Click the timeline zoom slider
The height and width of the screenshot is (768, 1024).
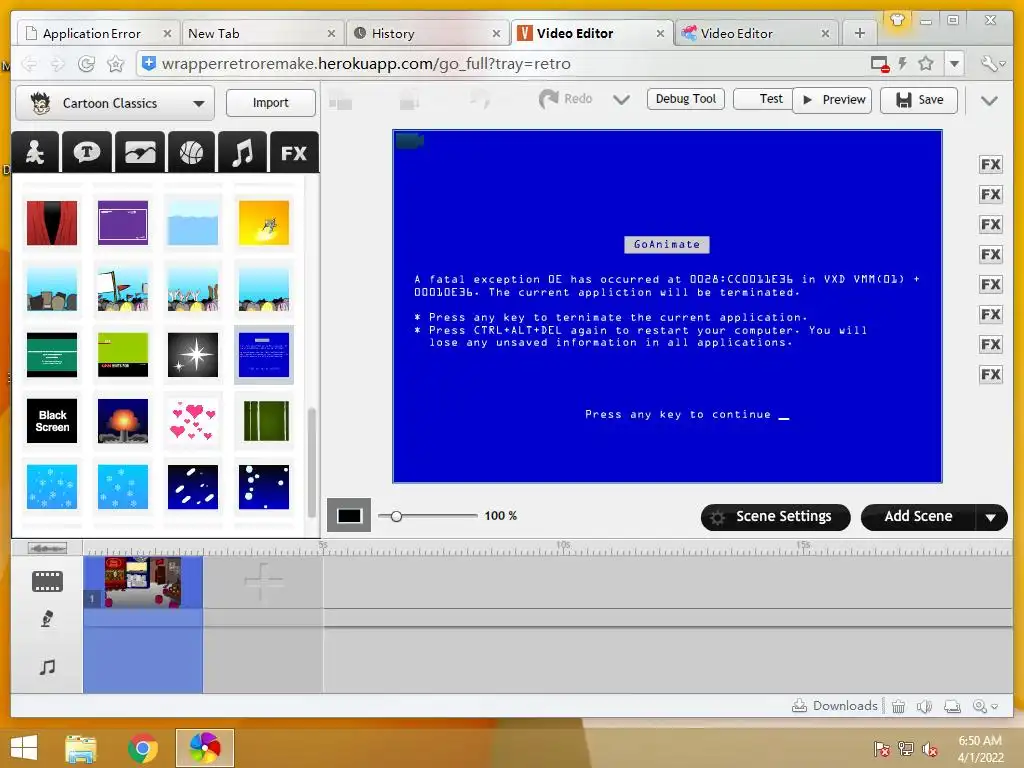click(47, 549)
